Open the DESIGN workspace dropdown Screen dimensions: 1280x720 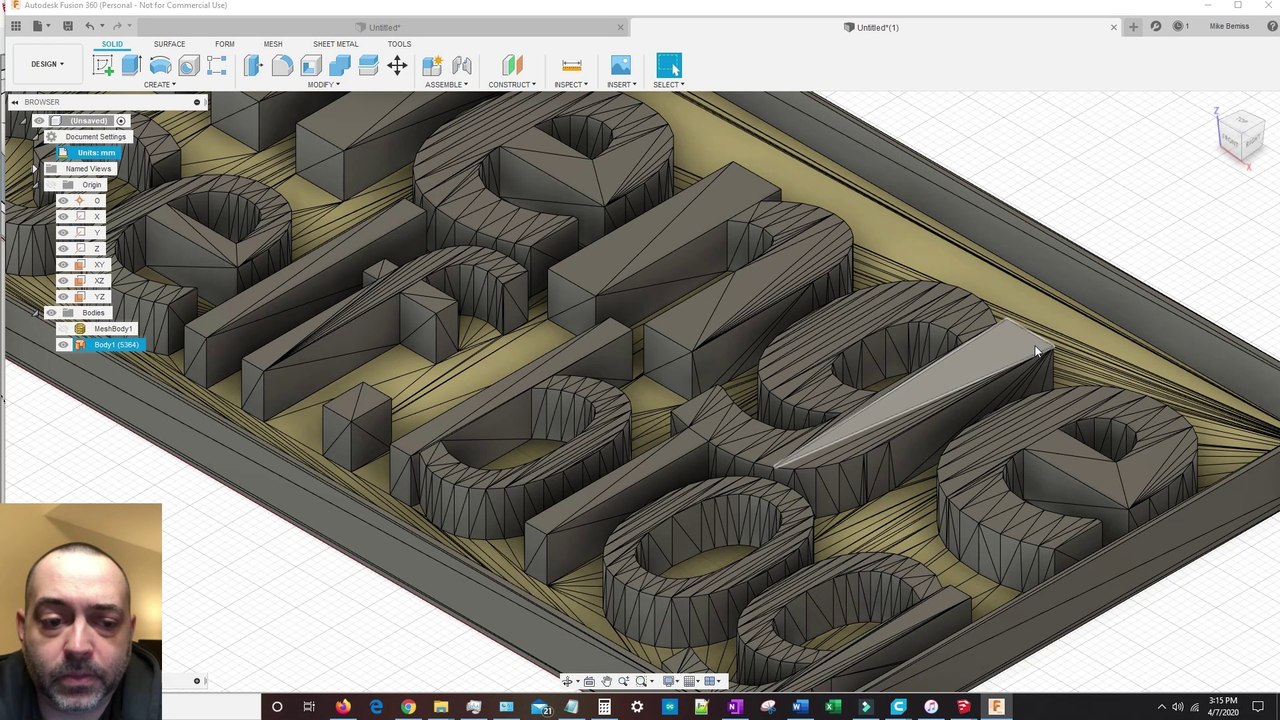(46, 64)
